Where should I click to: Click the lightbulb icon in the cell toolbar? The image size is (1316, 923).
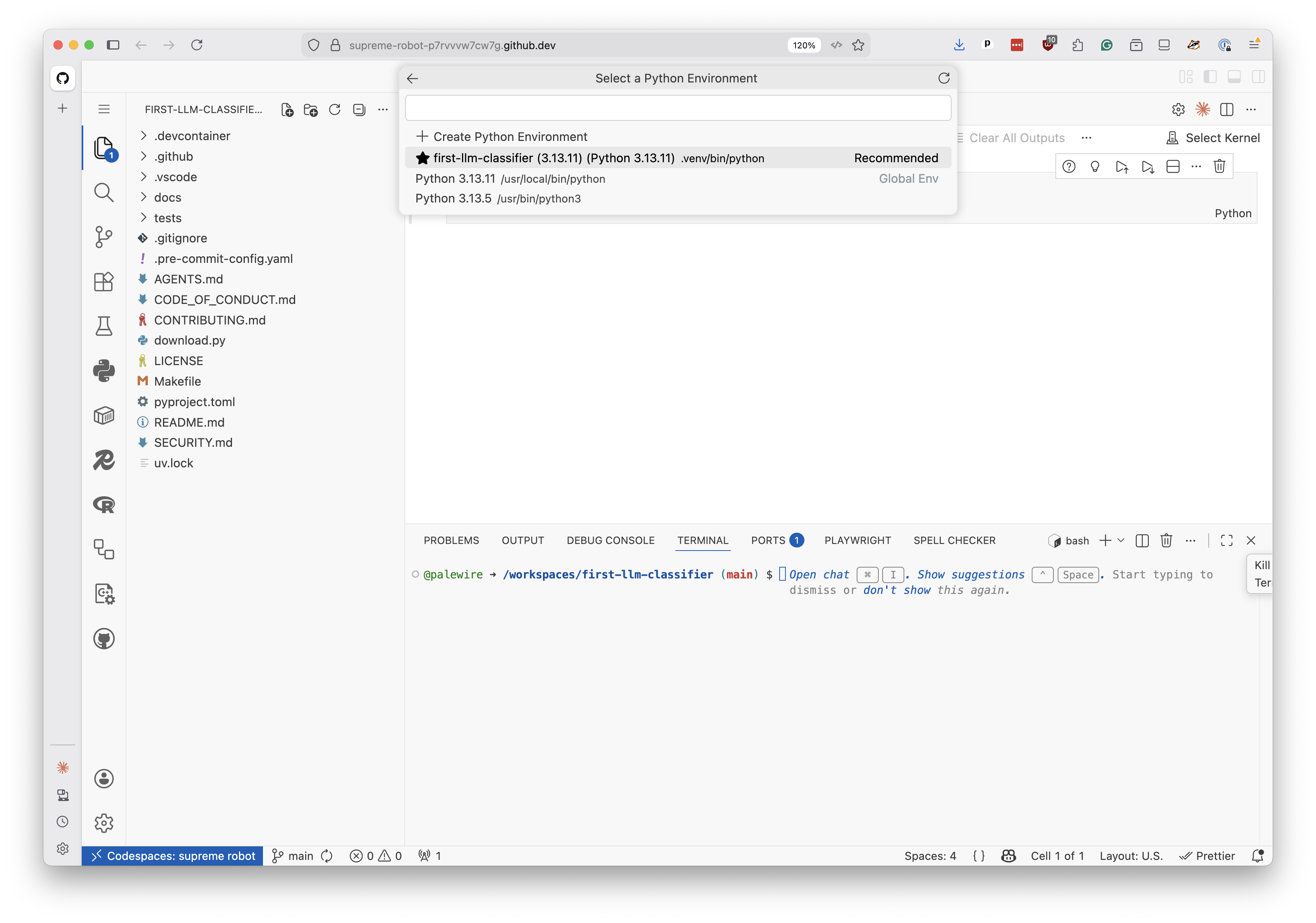click(x=1095, y=166)
